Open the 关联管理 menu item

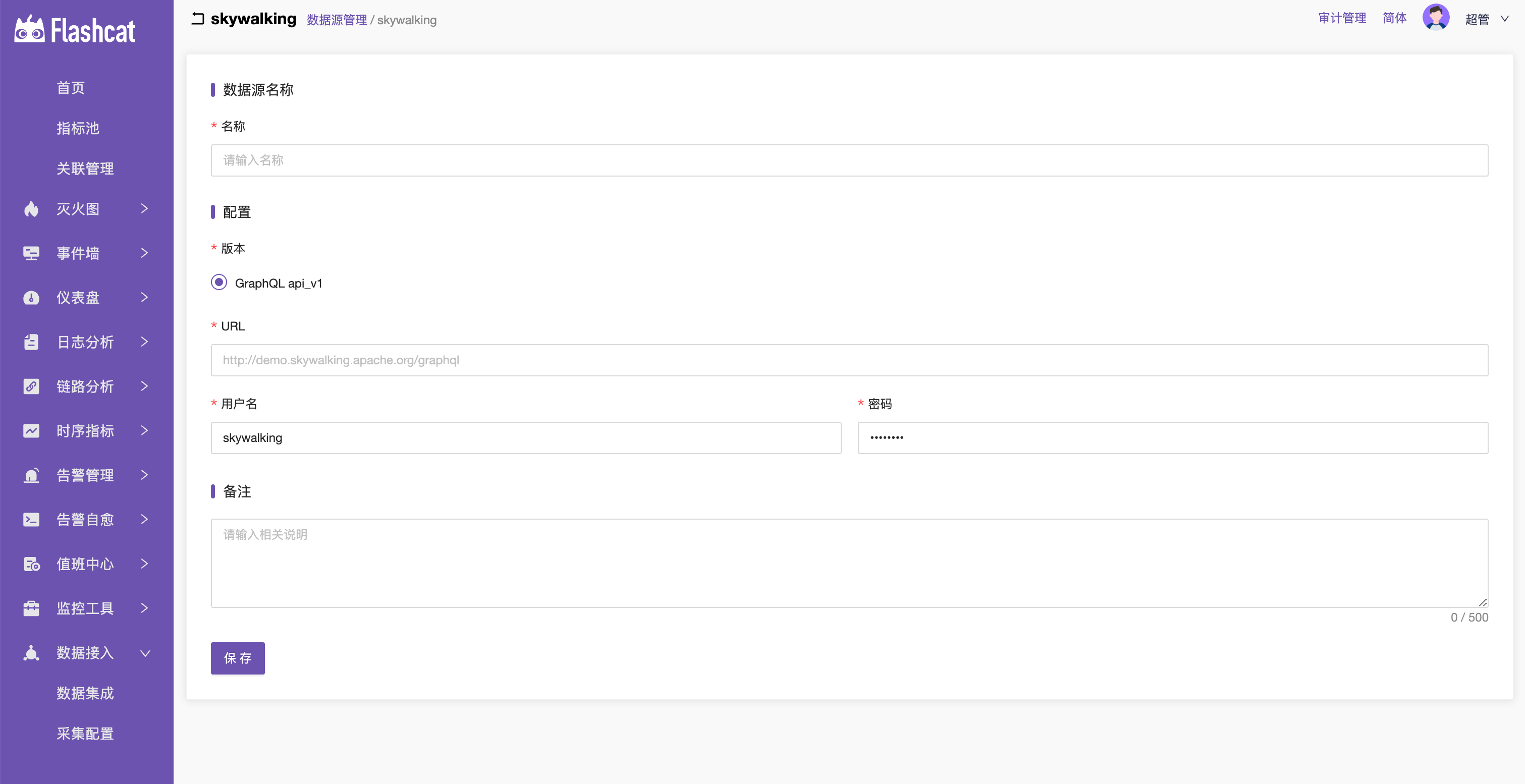coord(85,169)
